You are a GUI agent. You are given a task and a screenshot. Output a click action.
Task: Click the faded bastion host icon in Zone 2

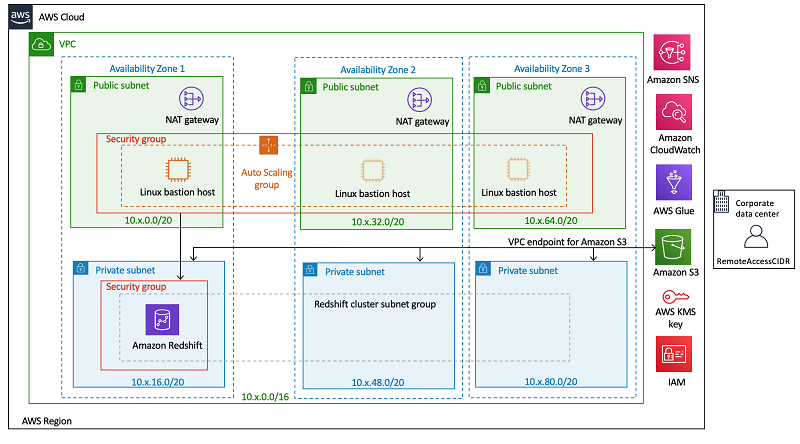tap(373, 170)
